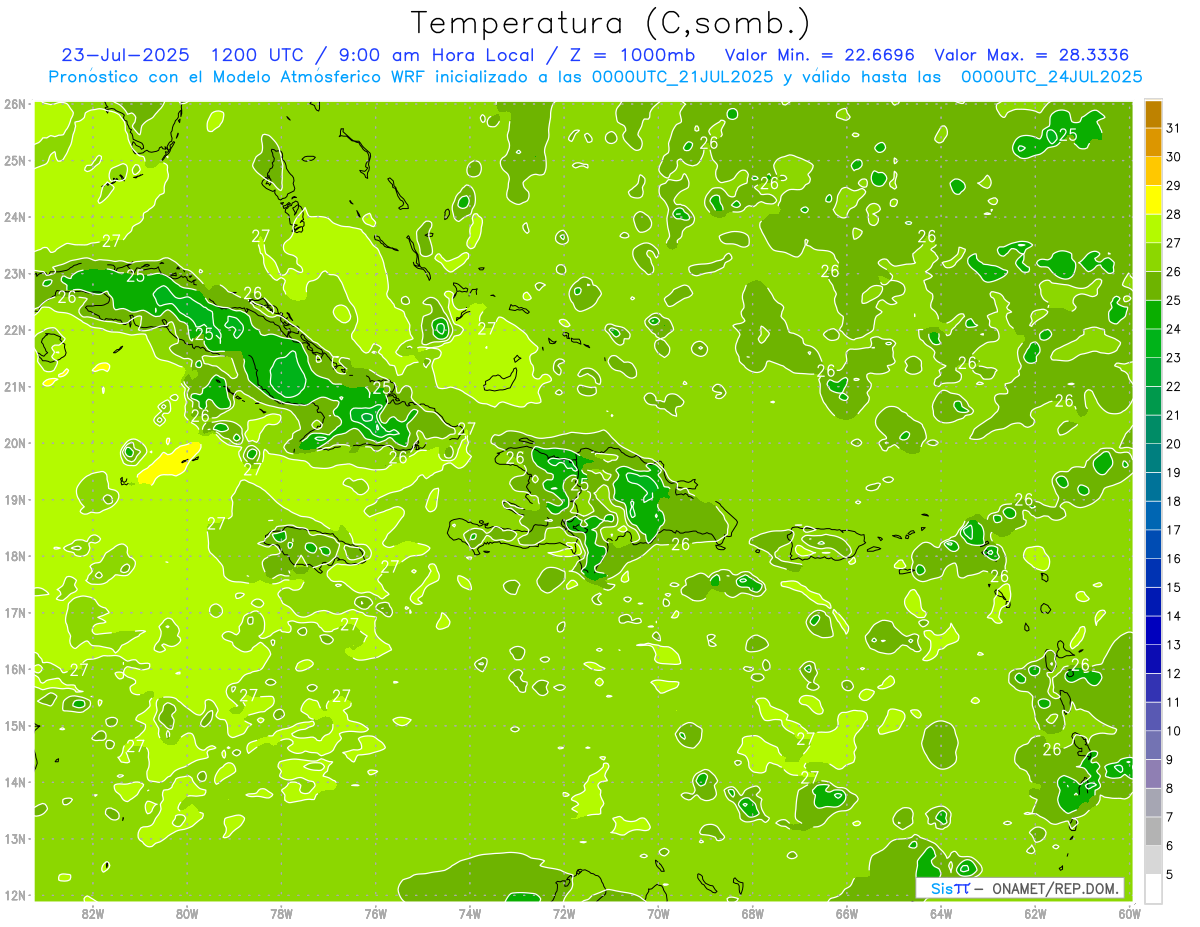The height and width of the screenshot is (927, 1200).
Task: Click the 17N latitude axis label
Action: point(15,612)
